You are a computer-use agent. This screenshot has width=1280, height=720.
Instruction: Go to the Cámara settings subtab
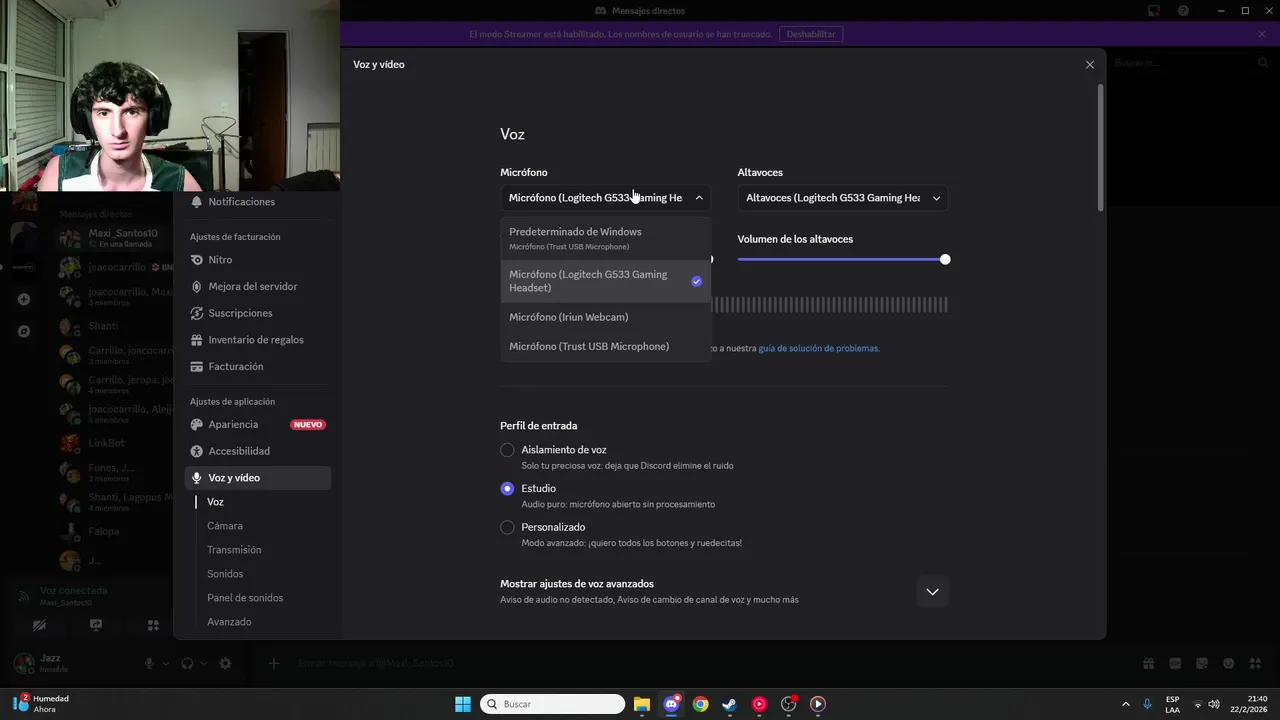225,526
